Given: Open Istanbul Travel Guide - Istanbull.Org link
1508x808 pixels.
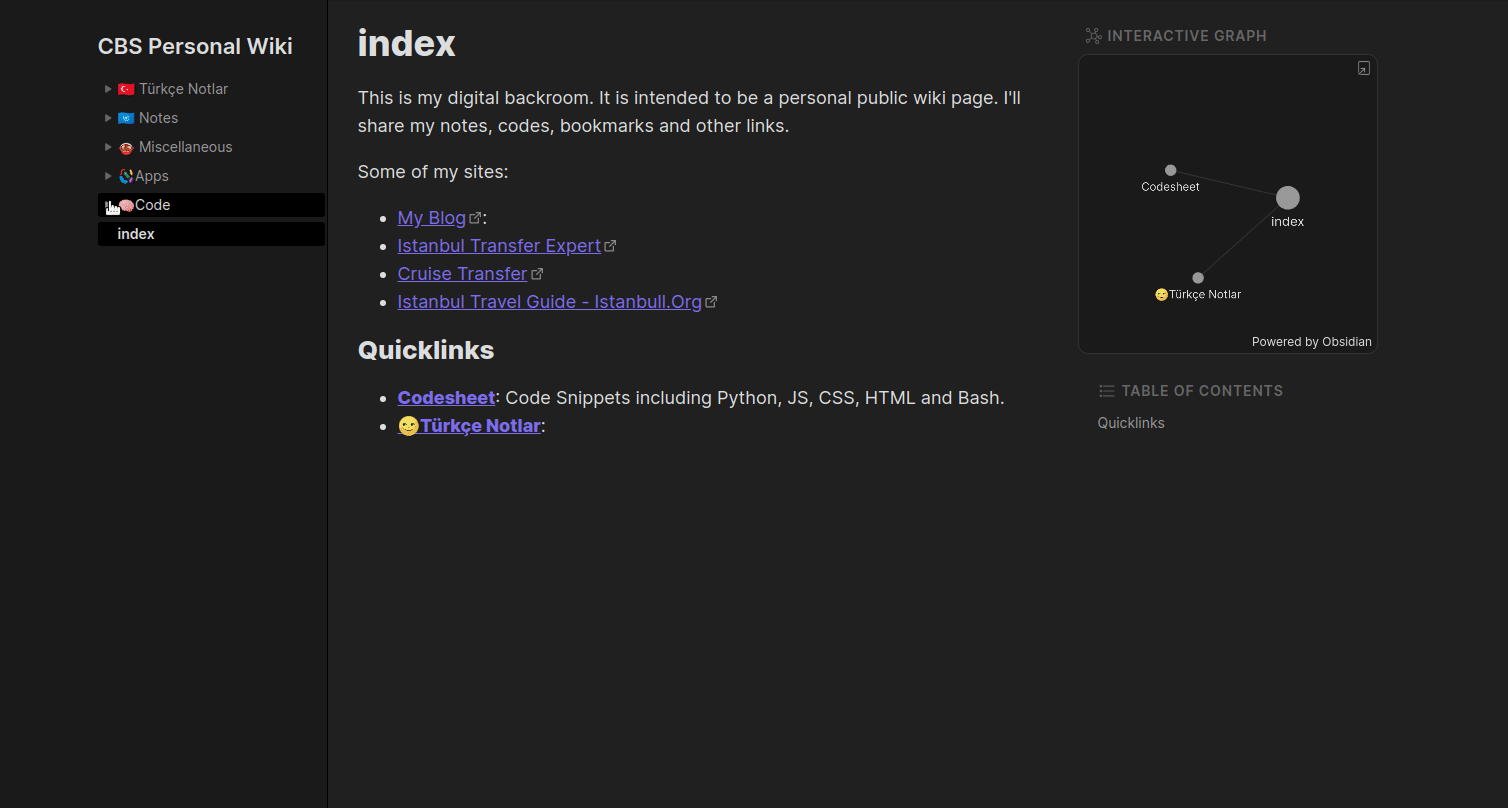Looking at the screenshot, I should point(550,302).
